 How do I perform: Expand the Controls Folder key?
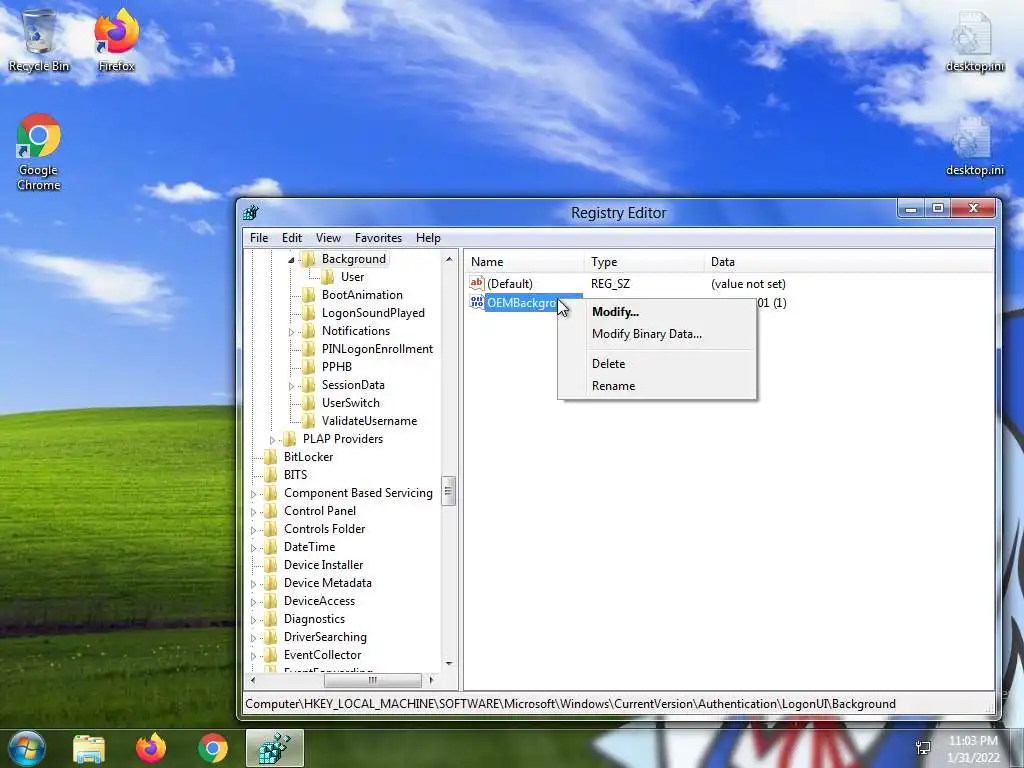pyautogui.click(x=253, y=530)
